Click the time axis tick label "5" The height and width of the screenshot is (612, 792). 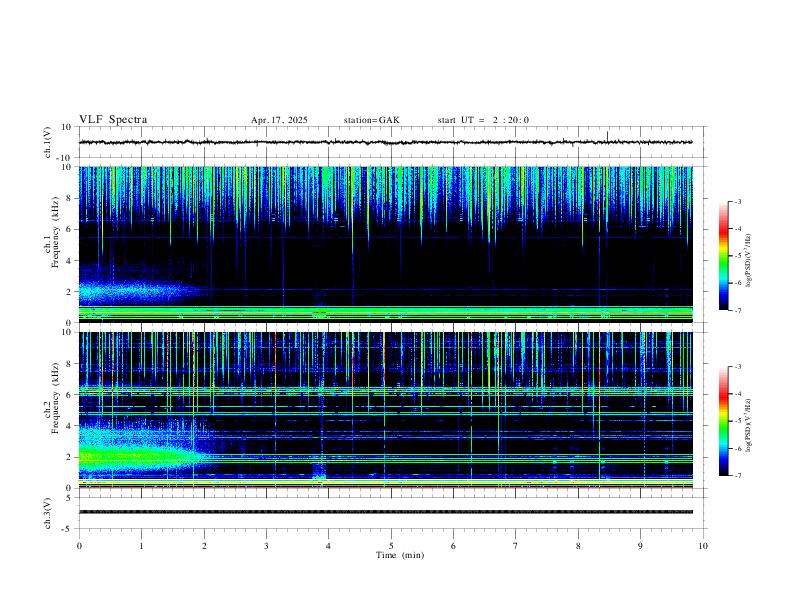[391, 546]
